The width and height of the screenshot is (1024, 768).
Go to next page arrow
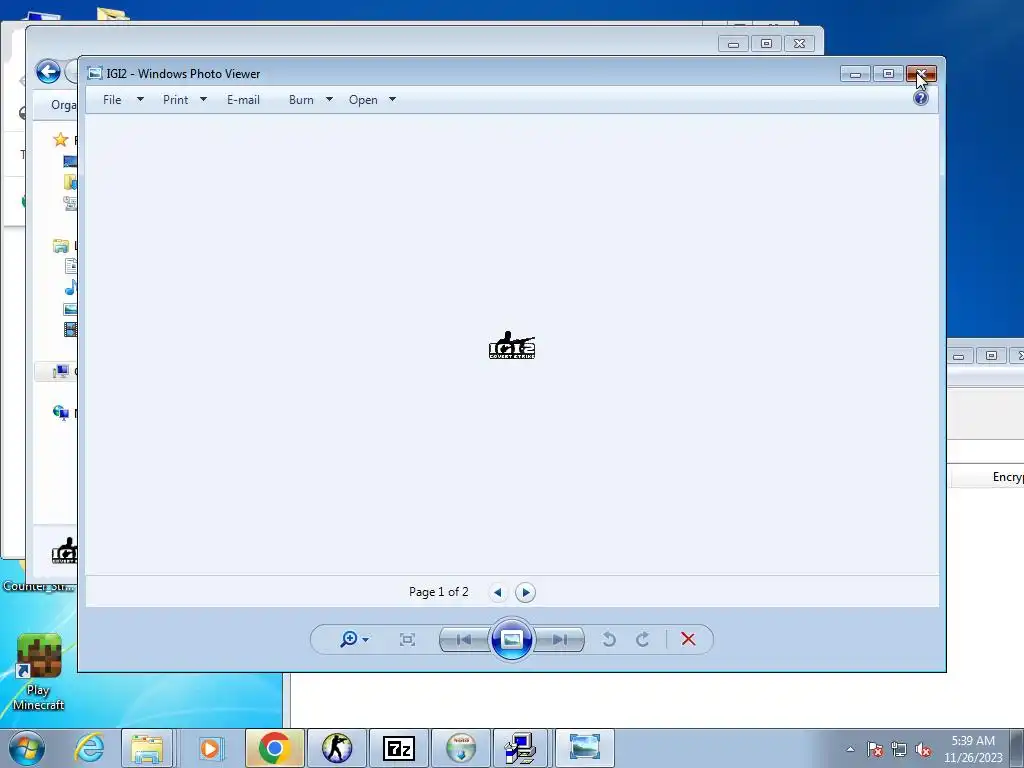[x=525, y=592]
